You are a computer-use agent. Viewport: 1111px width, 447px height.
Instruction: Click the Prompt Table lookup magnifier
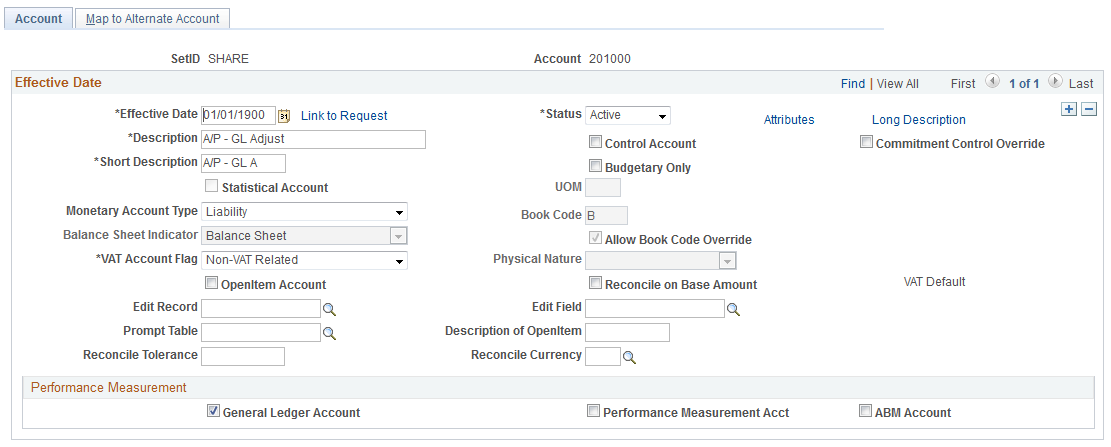(x=329, y=333)
